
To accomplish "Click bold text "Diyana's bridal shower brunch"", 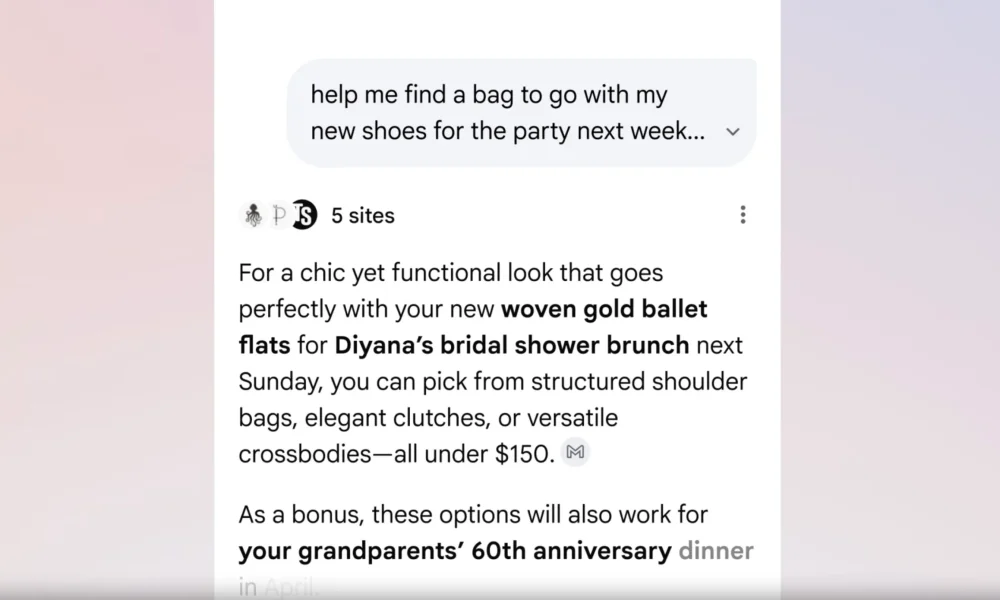I will pos(511,345).
